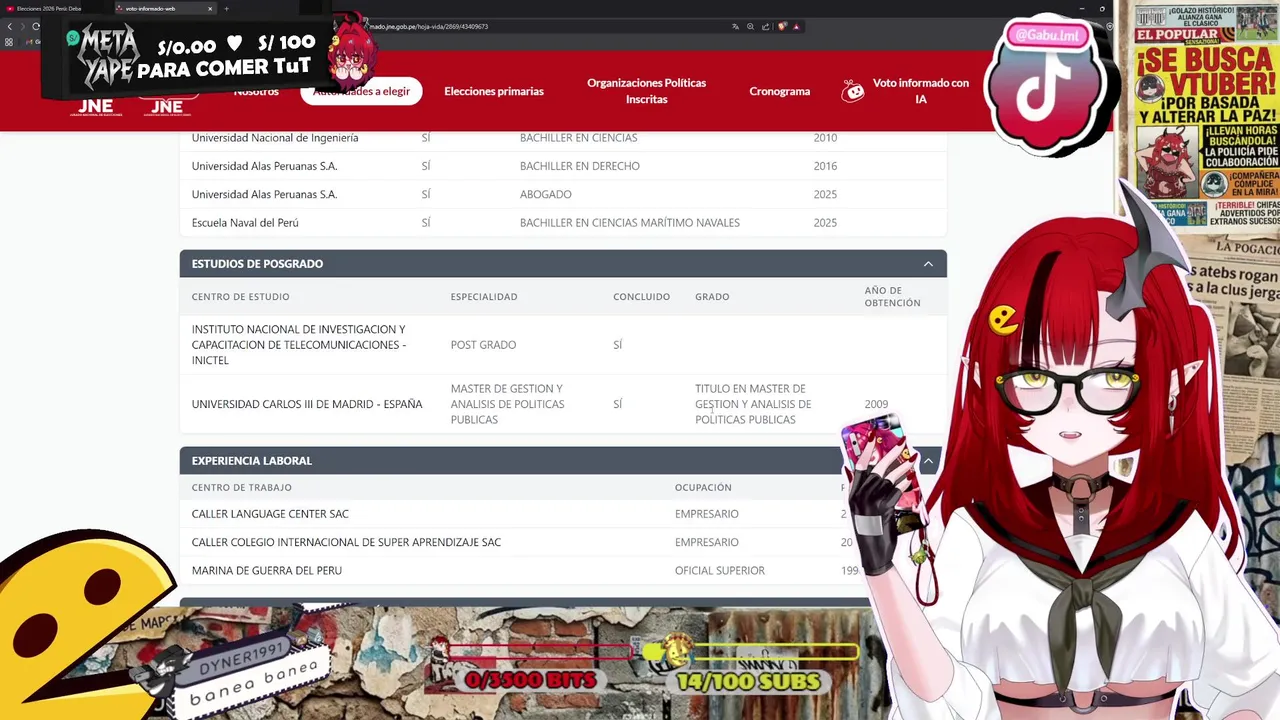
Task: Open the Brave Shields icon
Action: 782,27
